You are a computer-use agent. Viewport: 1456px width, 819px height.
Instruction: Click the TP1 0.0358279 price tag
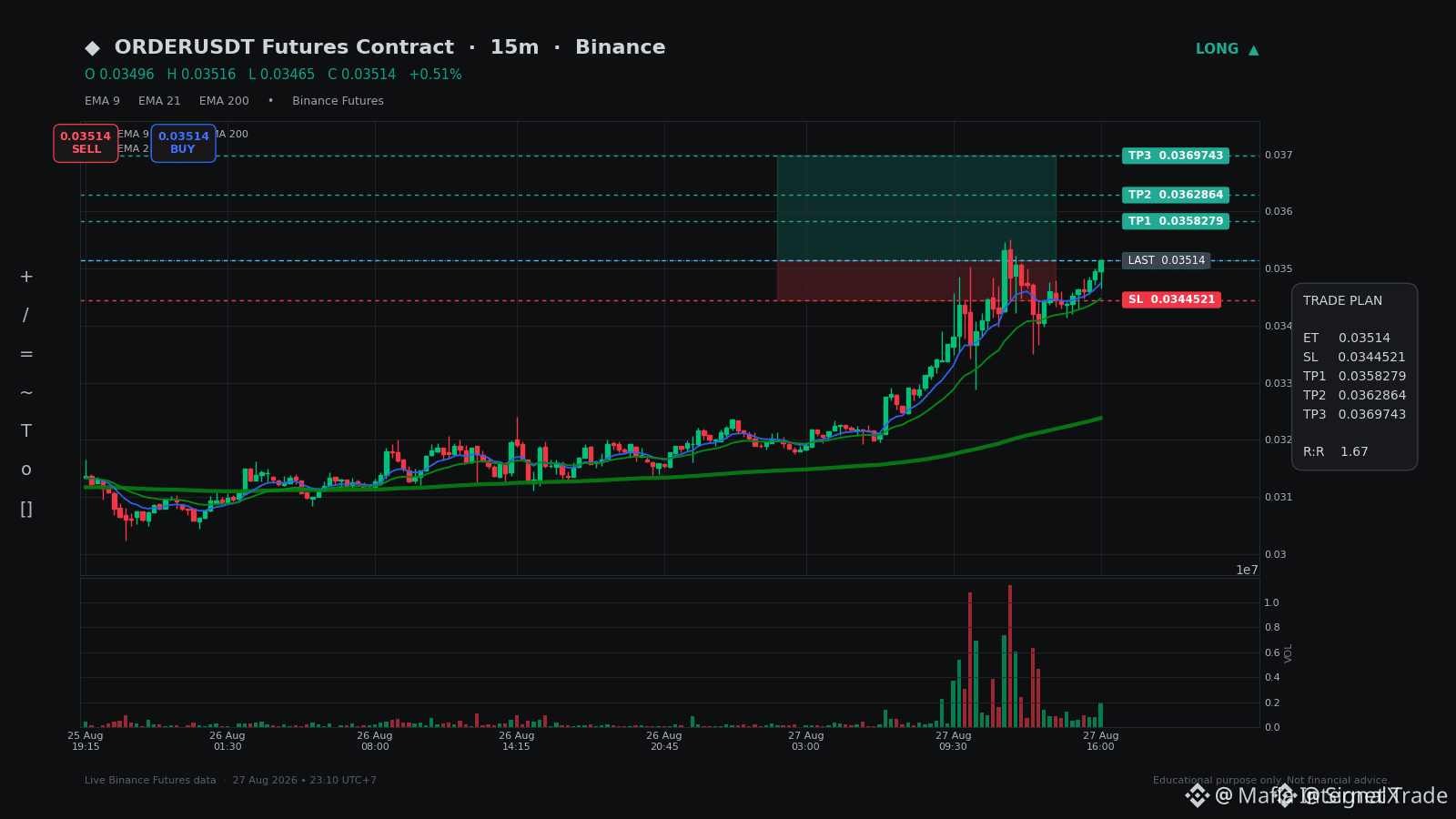1176,221
